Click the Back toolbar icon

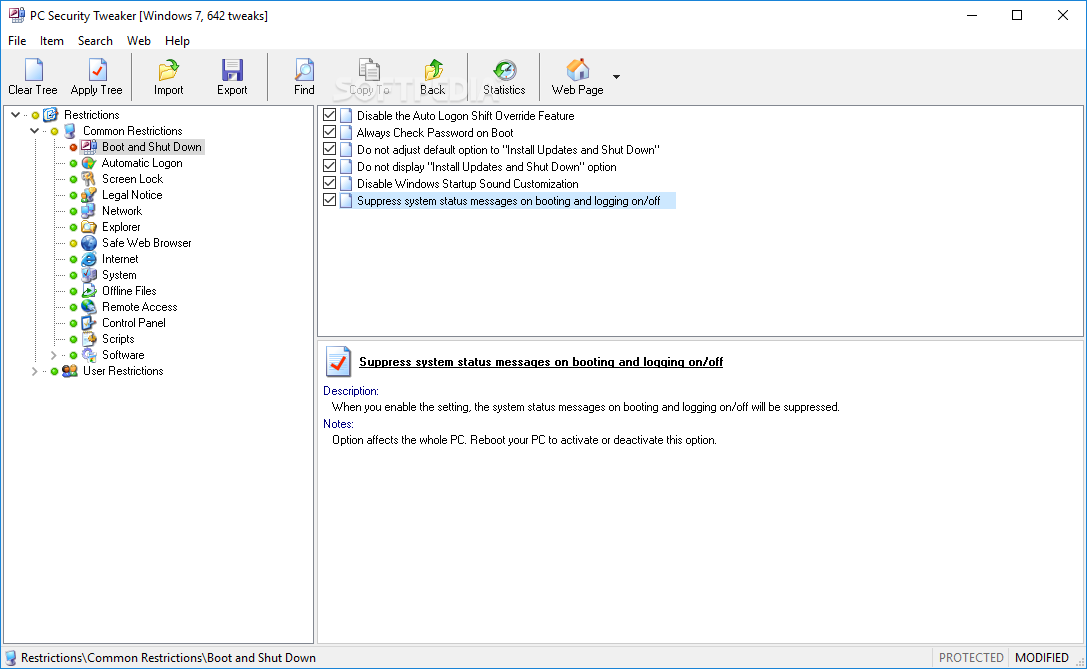click(x=433, y=70)
